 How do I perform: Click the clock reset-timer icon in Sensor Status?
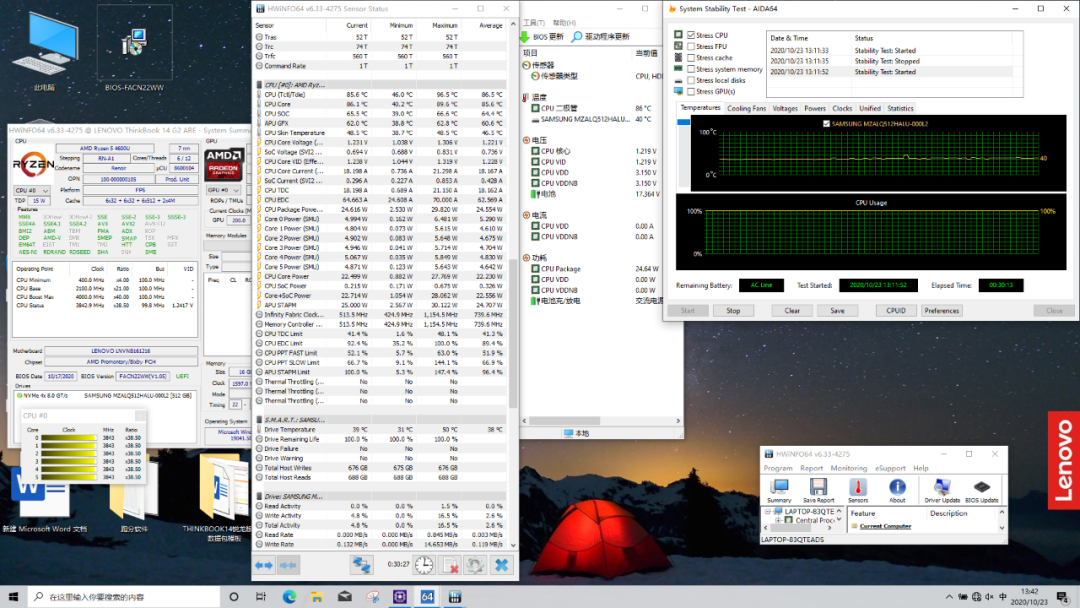[x=424, y=565]
